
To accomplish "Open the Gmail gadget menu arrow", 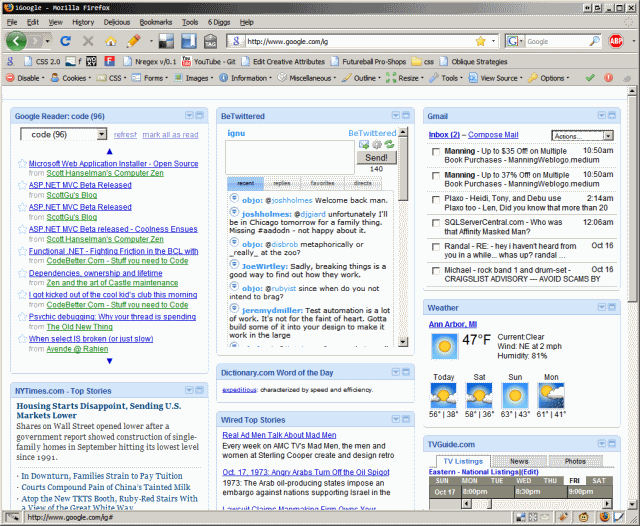I will click(602, 115).
